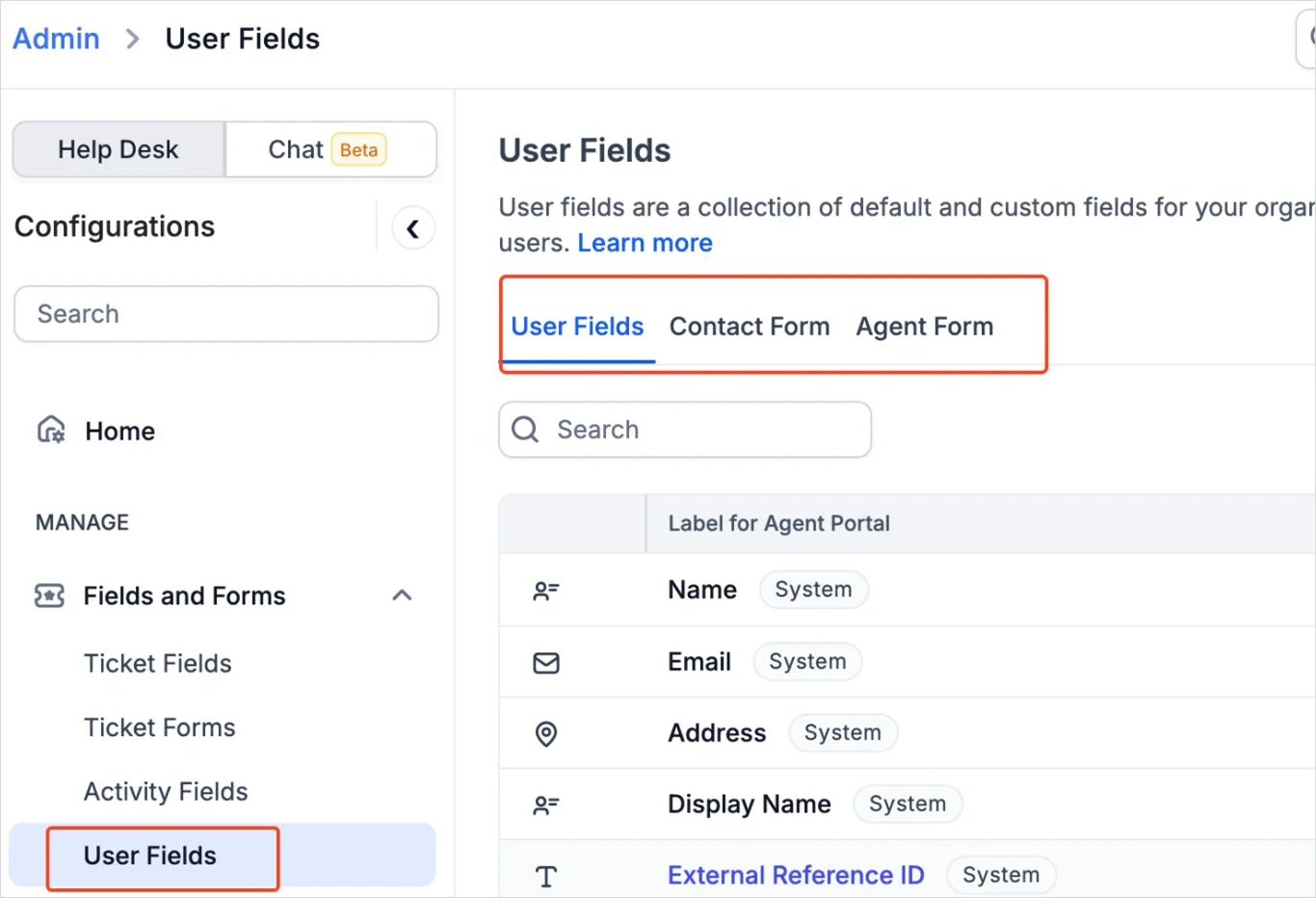Click the envelope icon beside Email

click(546, 662)
